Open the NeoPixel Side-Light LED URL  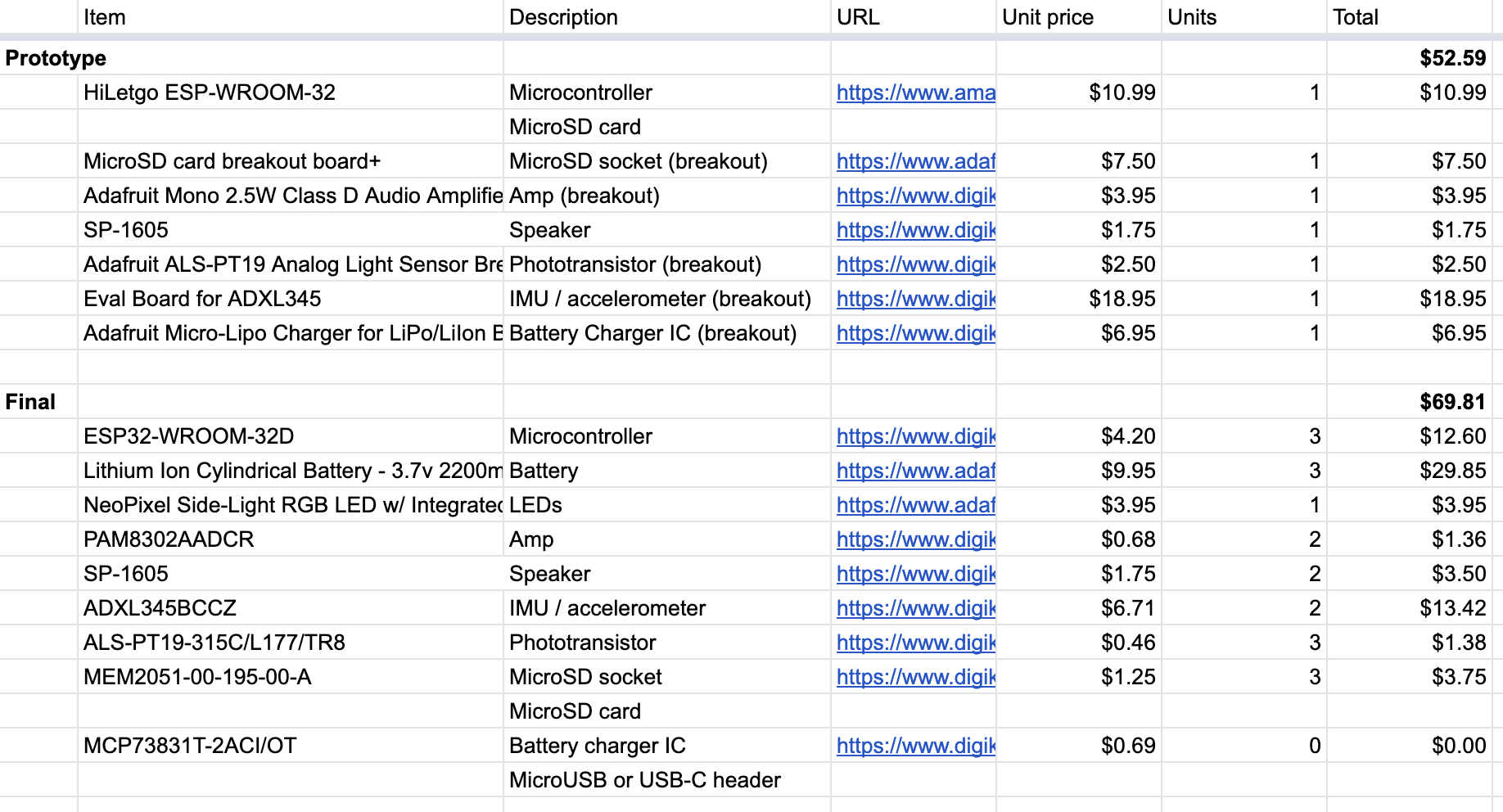(x=915, y=505)
